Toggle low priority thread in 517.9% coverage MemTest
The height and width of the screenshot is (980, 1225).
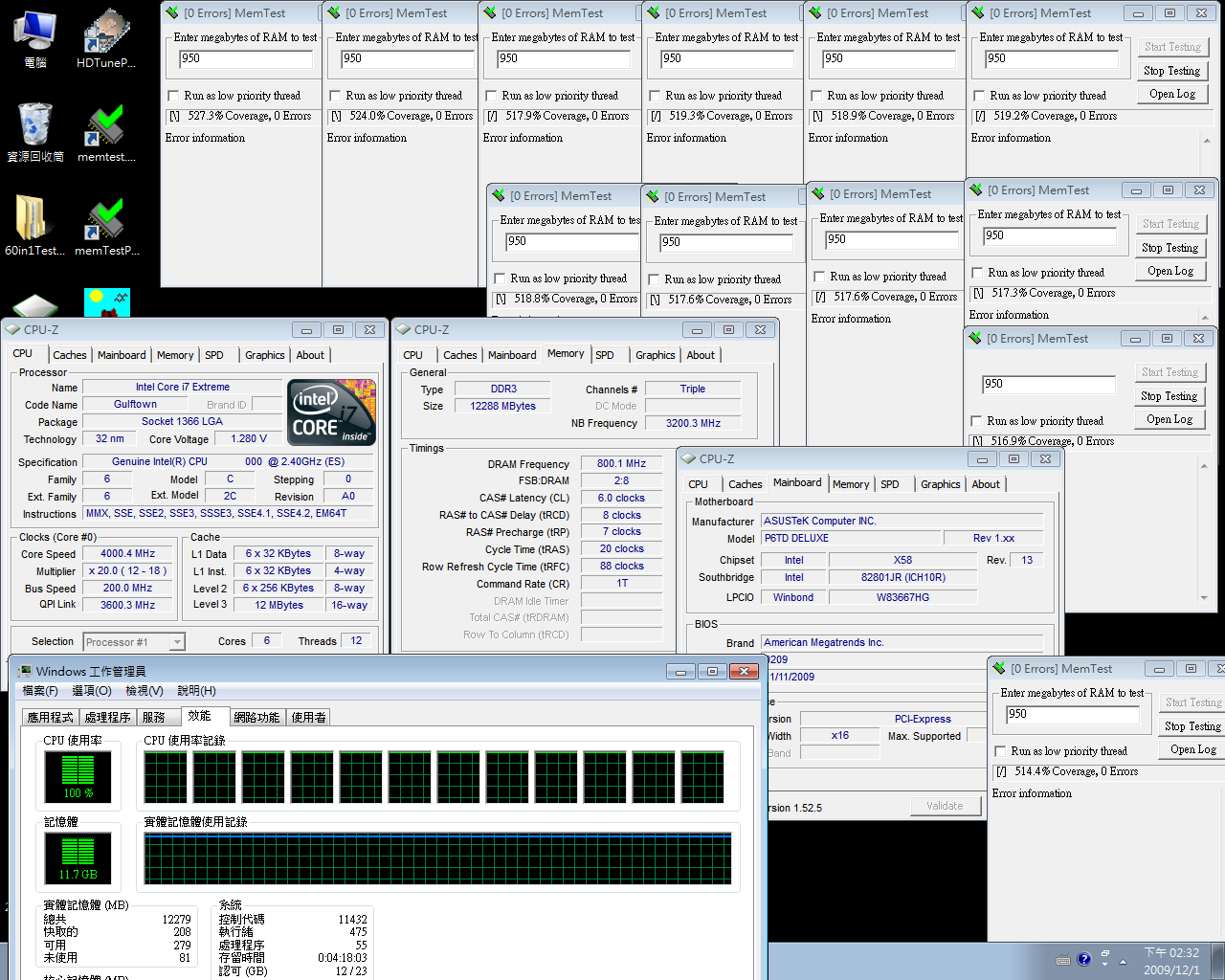point(491,96)
